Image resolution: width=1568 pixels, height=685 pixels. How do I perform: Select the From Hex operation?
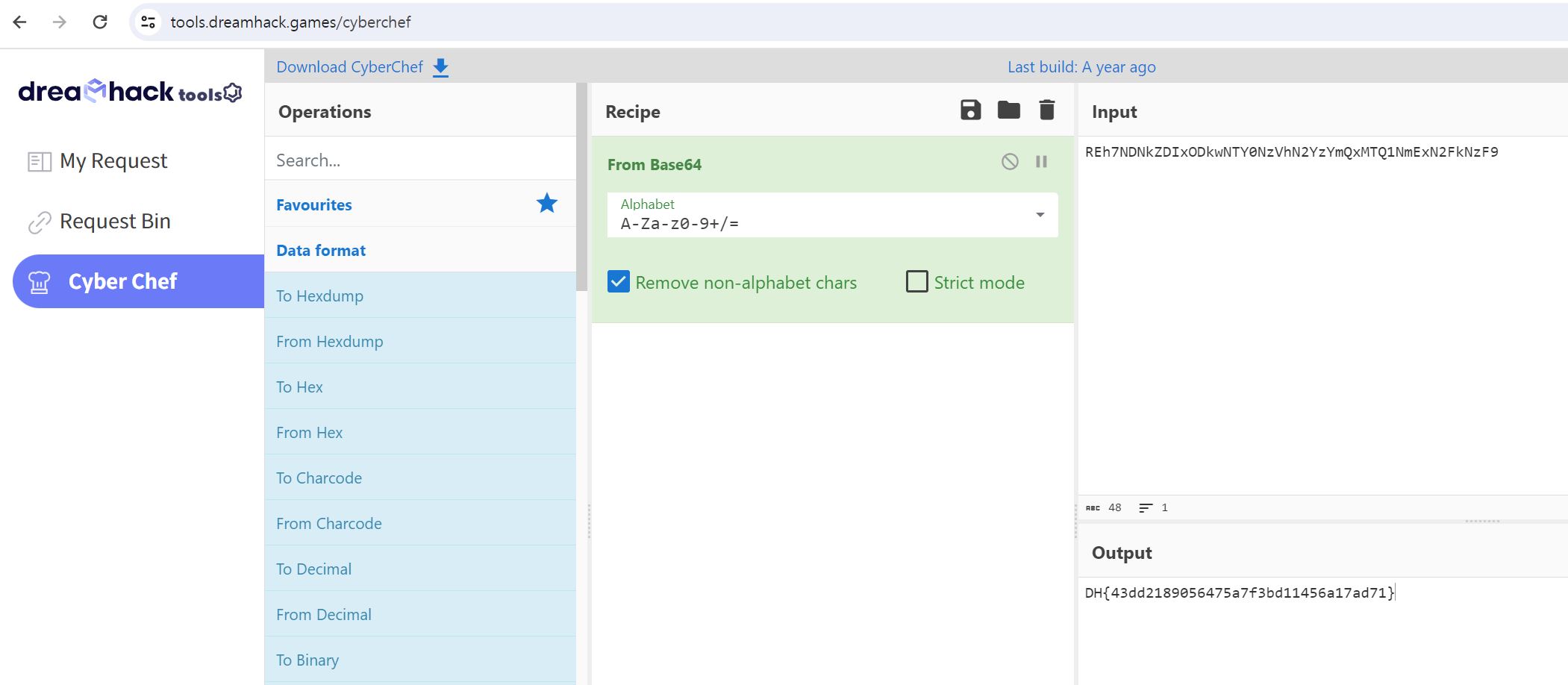tap(420, 432)
